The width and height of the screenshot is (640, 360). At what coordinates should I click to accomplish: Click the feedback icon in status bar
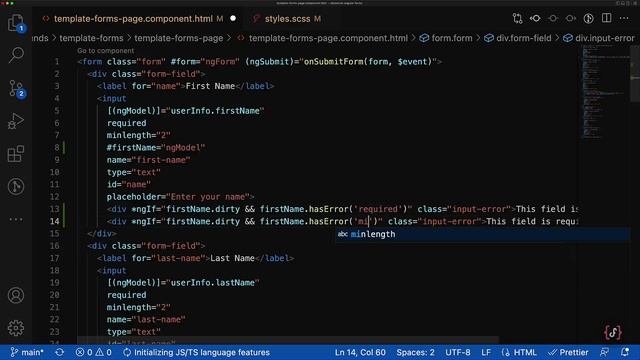604,352
